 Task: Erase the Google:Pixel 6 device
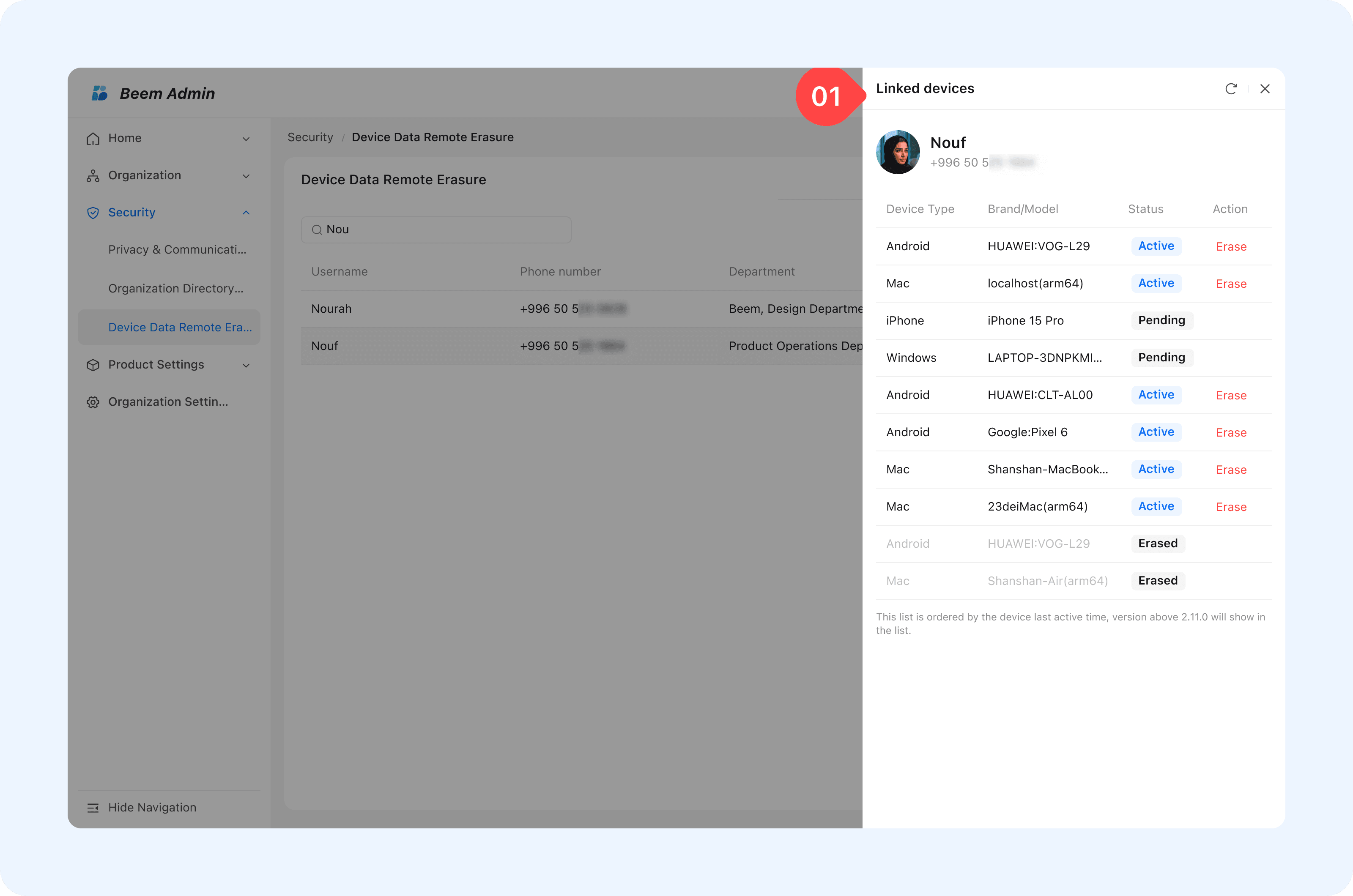1231,432
